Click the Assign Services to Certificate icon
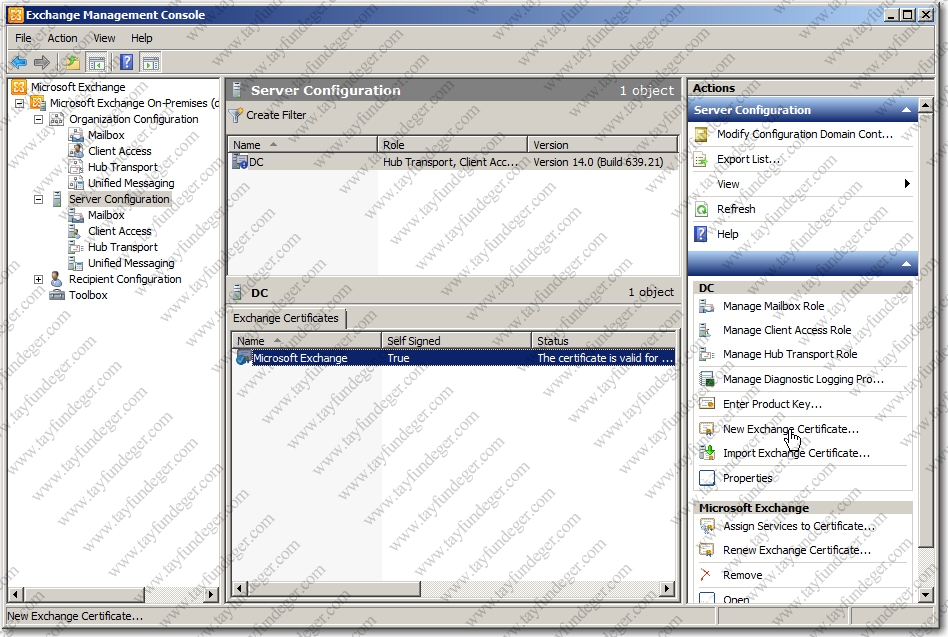948x637 pixels. coord(707,526)
